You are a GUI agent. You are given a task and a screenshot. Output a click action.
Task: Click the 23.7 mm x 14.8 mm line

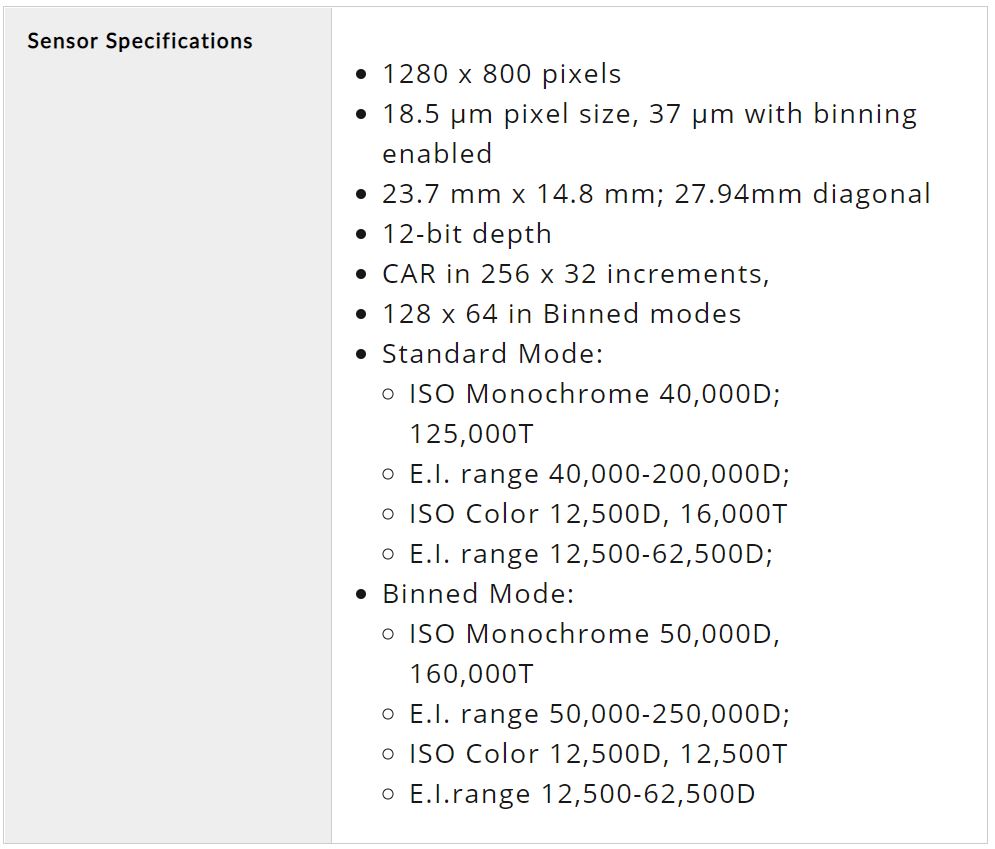click(x=656, y=194)
